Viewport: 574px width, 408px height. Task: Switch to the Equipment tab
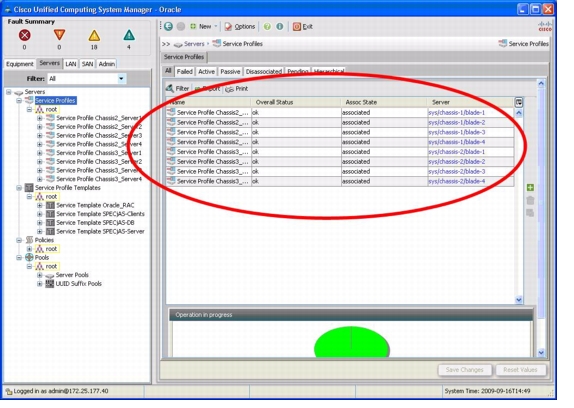[20, 64]
